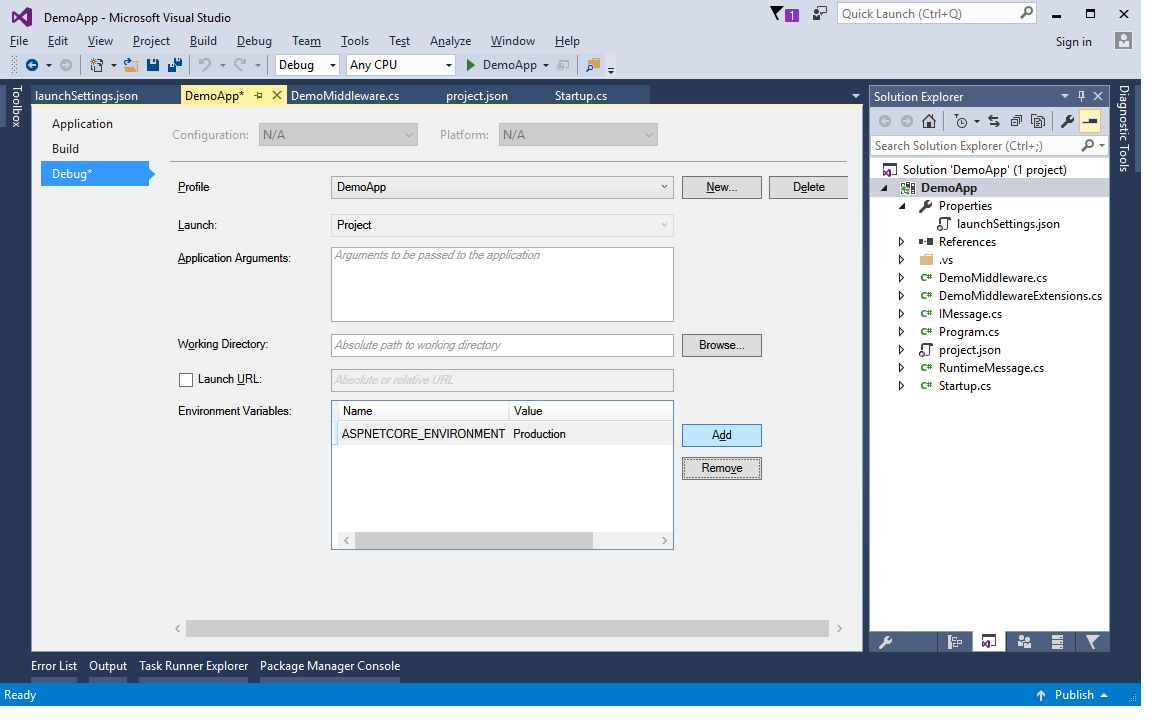
Task: Start debugging with the green play arrow
Action: (x=471, y=65)
